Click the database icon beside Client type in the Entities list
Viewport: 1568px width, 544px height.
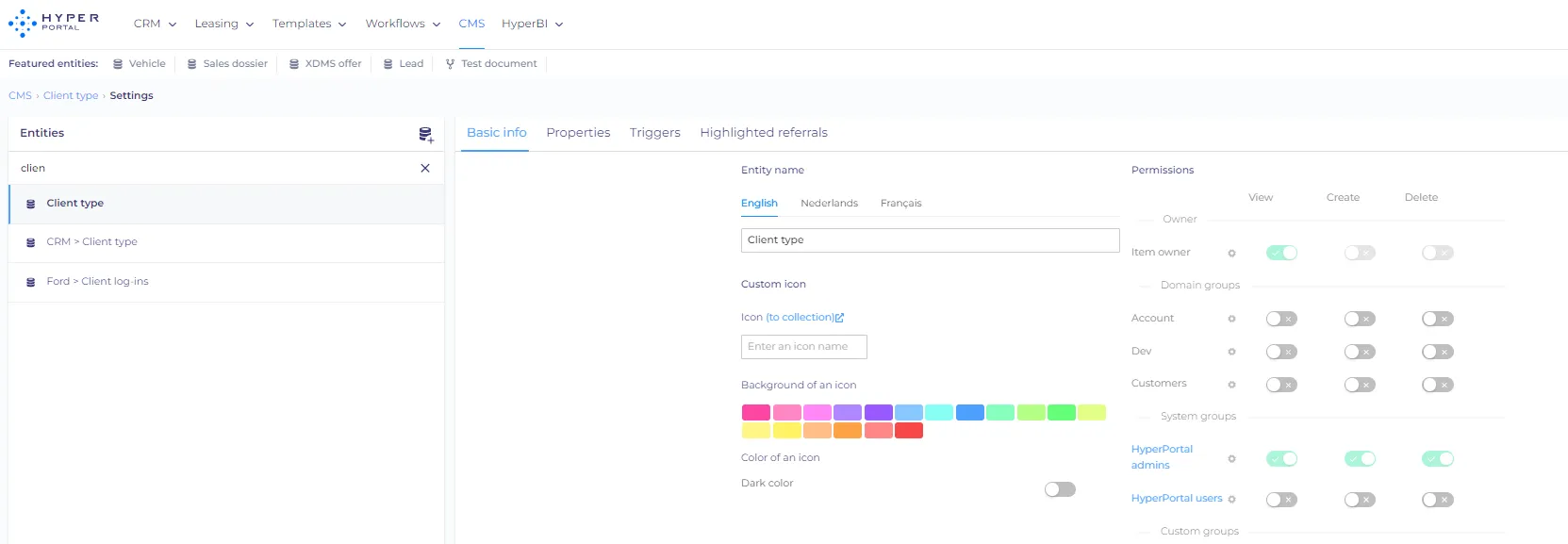[x=31, y=204]
